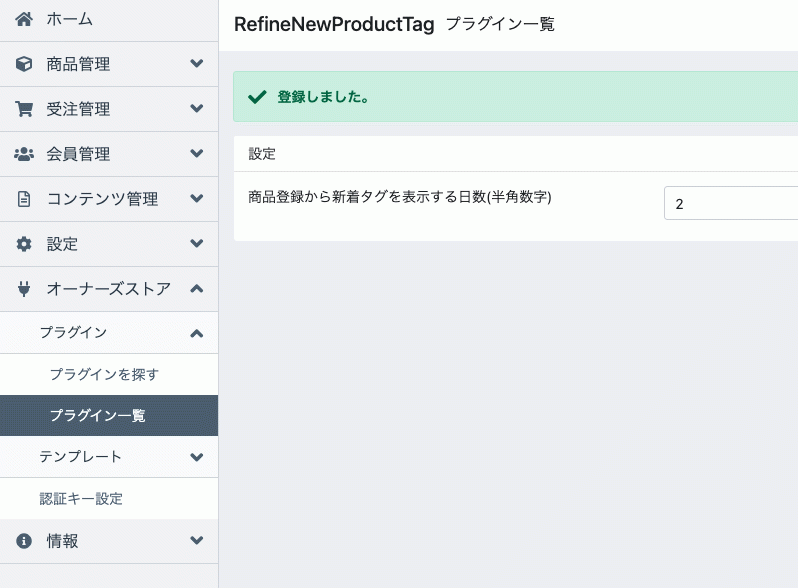
Task: Open the 会員管理 menu label
Action: pos(78,154)
